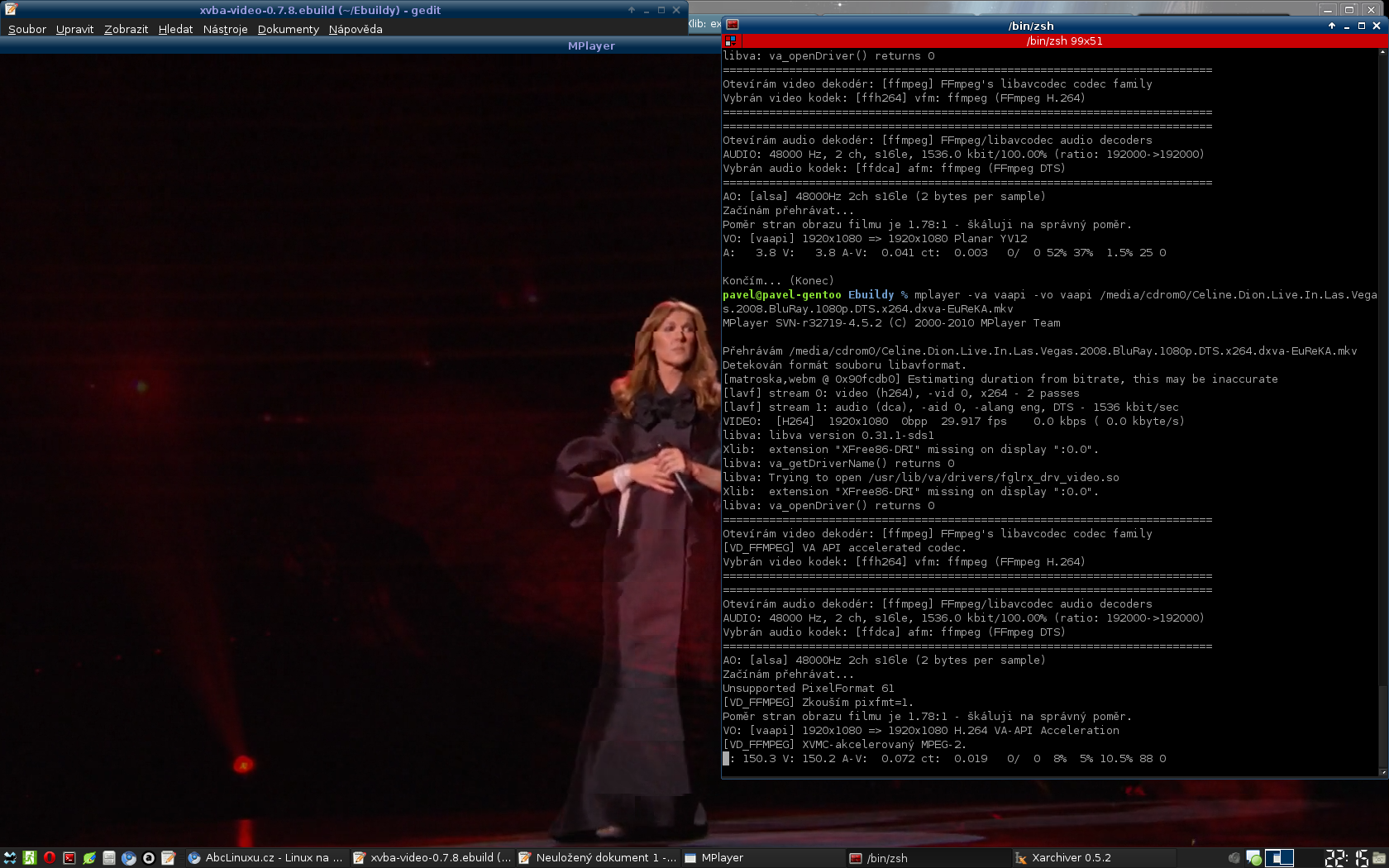Click 'libva: libva version 0.31.1-sds1' line

(x=828, y=435)
